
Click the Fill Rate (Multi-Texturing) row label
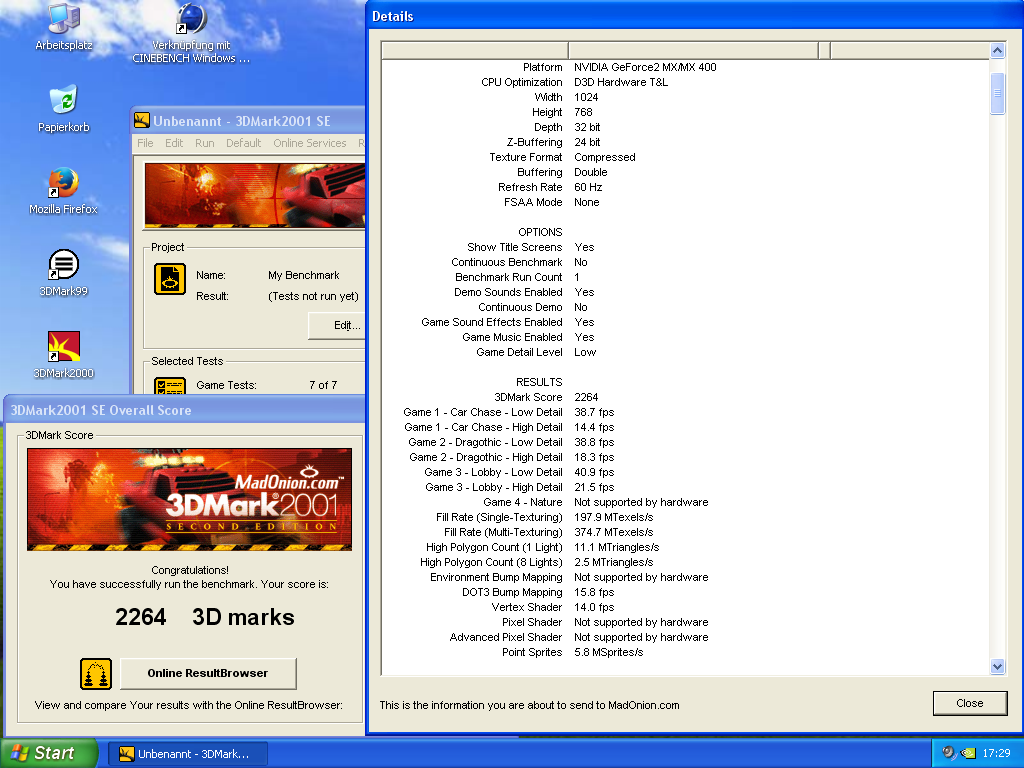coord(503,532)
